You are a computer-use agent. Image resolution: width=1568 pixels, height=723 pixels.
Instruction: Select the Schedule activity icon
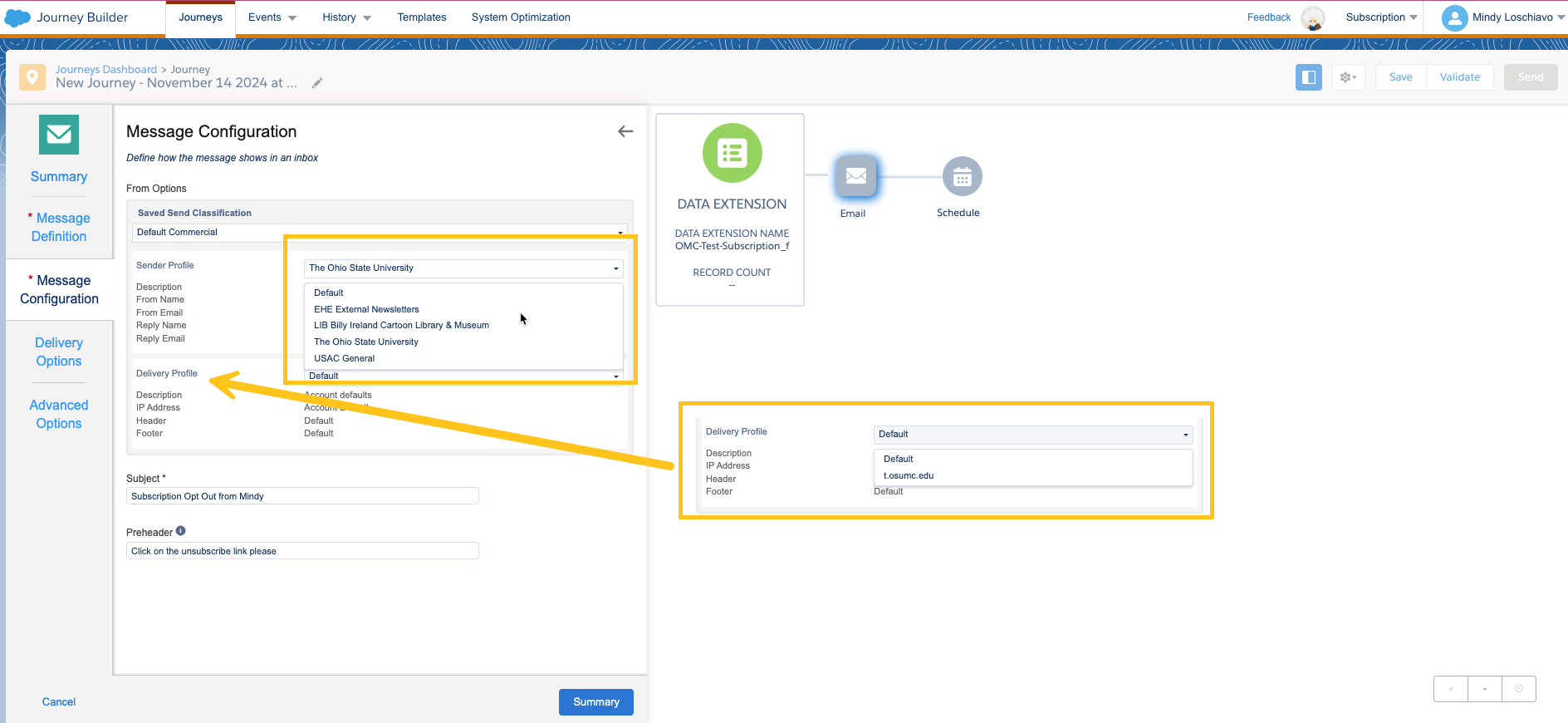[x=962, y=176]
